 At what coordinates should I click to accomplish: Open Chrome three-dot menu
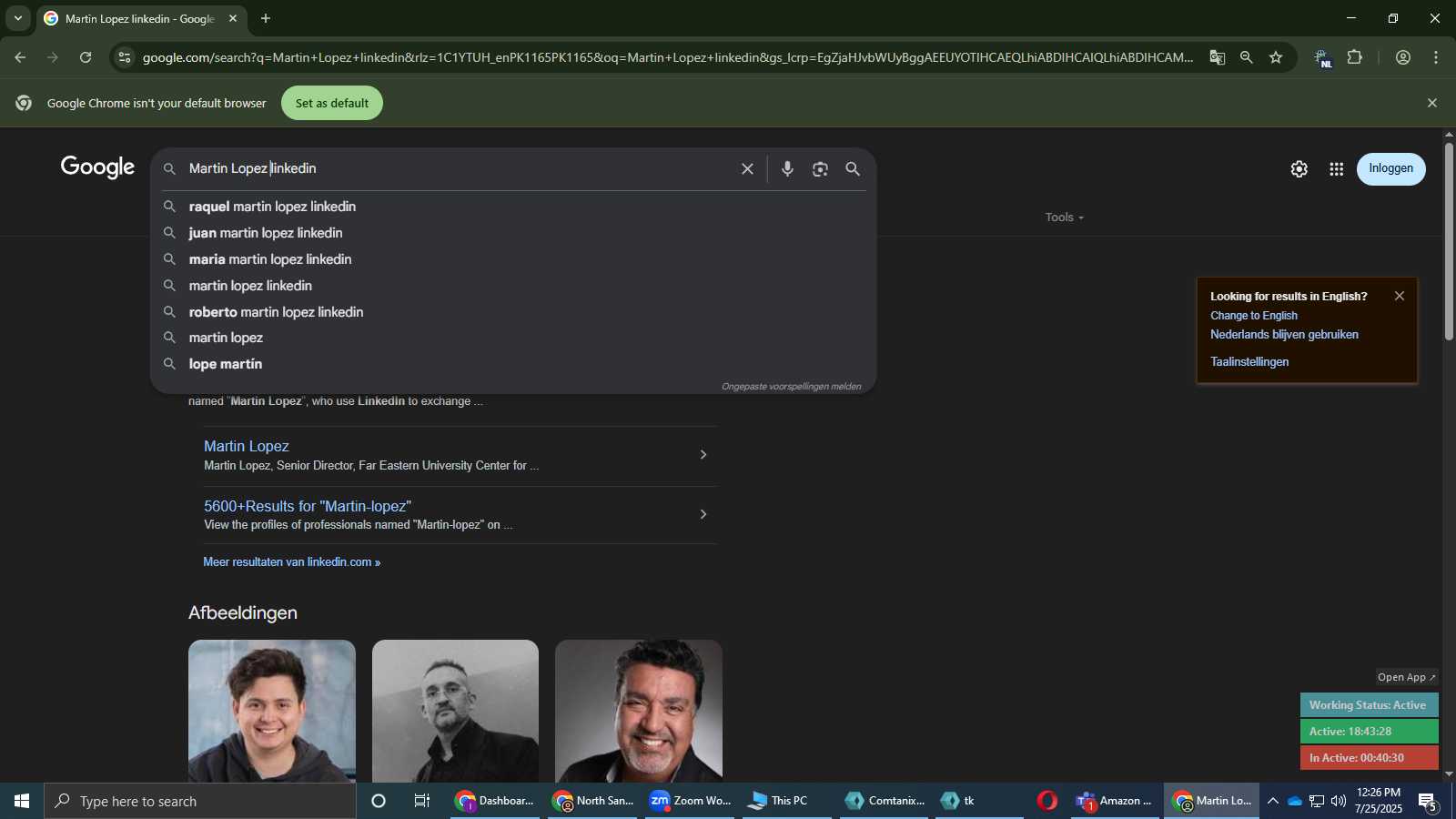point(1436,57)
